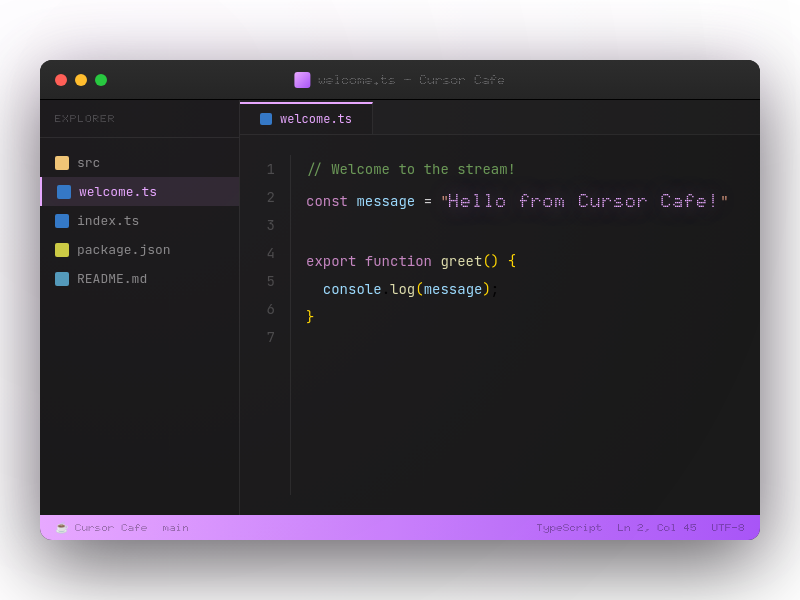Viewport: 800px width, 600px height.
Task: Click the src folder icon in Explorer
Action: [x=63, y=162]
